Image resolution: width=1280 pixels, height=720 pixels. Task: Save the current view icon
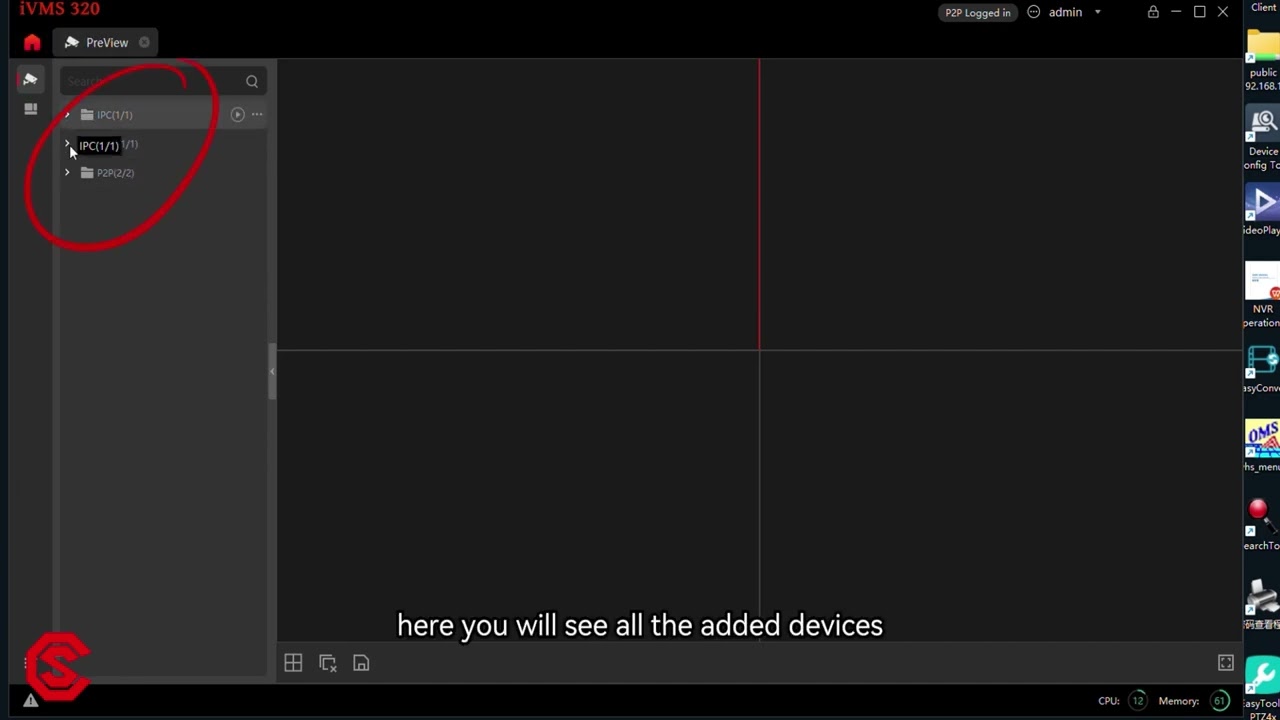pos(361,663)
